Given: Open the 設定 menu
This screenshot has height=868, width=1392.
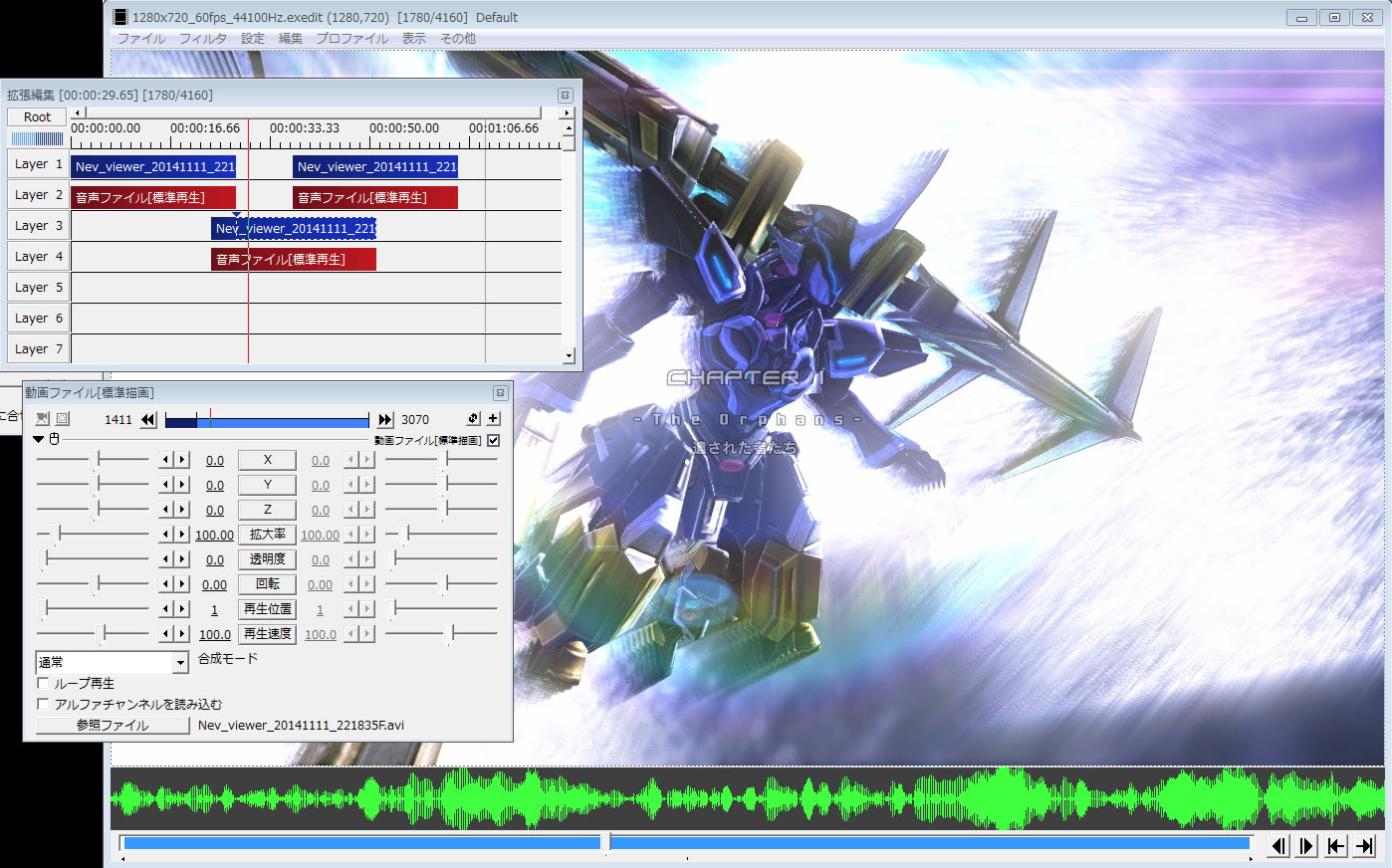Looking at the screenshot, I should (253, 39).
